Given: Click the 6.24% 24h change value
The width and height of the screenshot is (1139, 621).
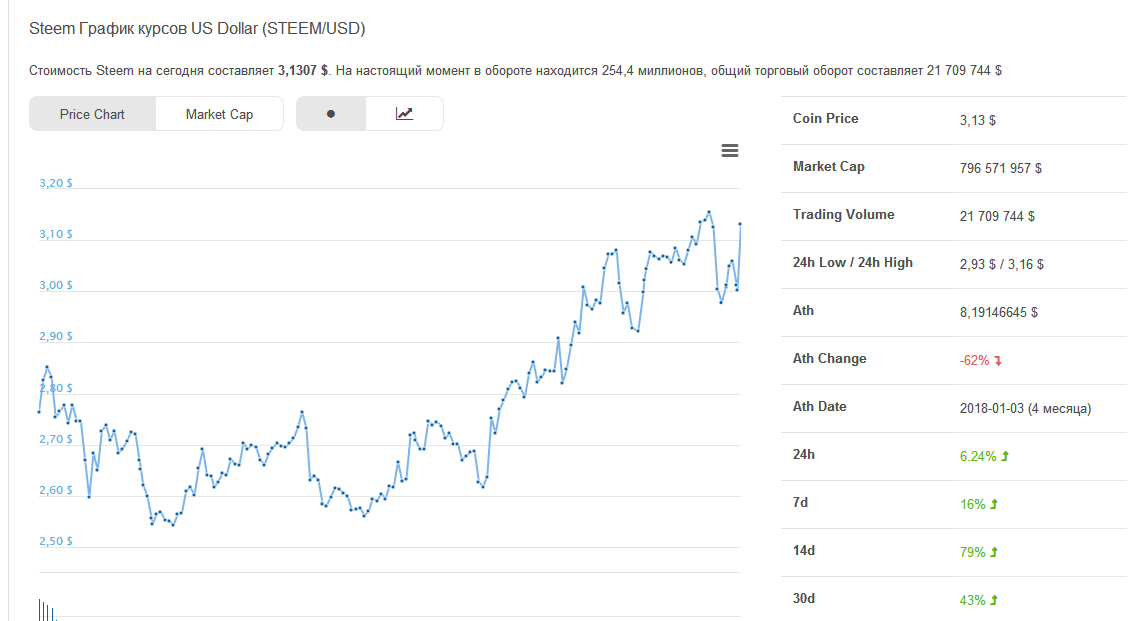Looking at the screenshot, I should click(x=978, y=456).
